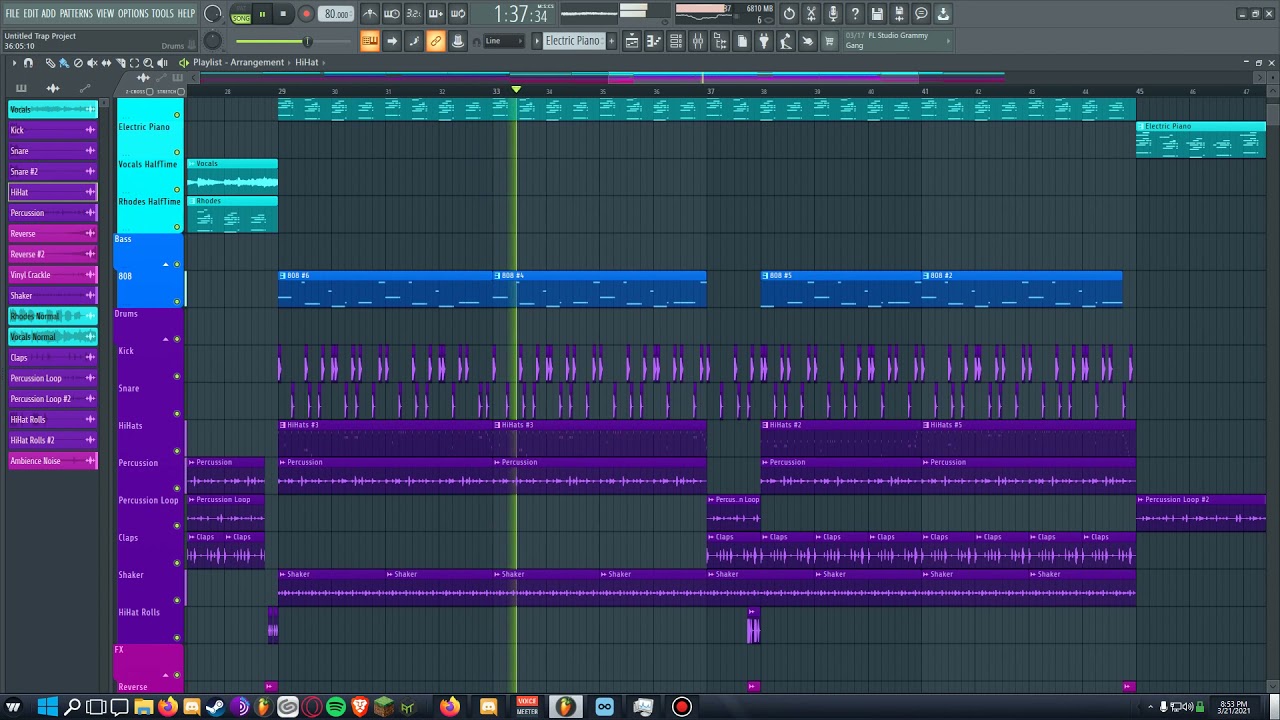Toggle the metronome icon
Image resolution: width=1280 pixels, height=720 pixels.
[x=370, y=14]
